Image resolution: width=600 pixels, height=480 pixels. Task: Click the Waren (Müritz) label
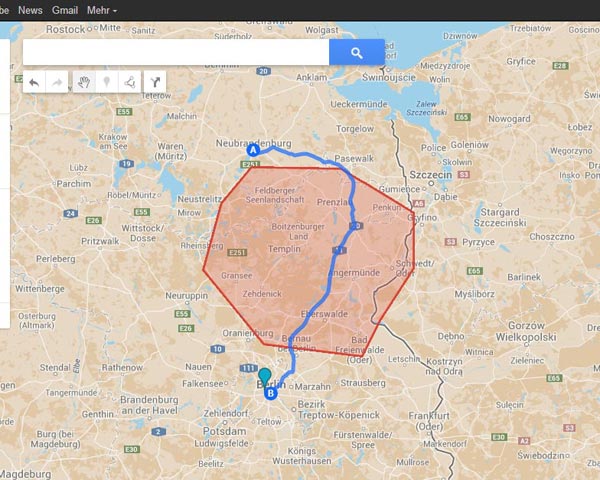click(171, 151)
